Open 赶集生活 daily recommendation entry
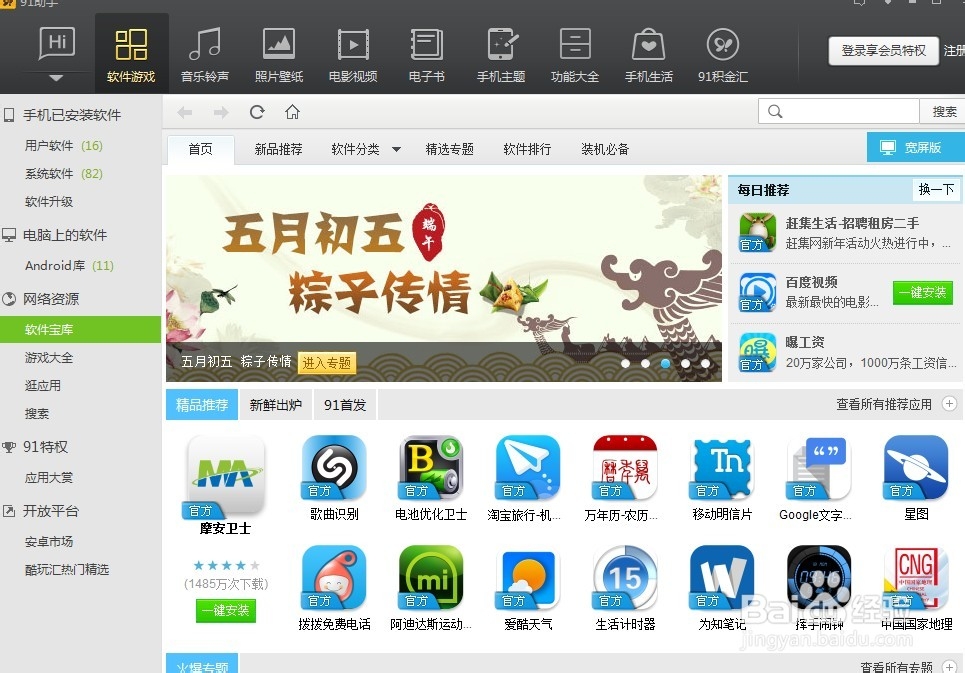The height and width of the screenshot is (673, 965). [x=845, y=233]
